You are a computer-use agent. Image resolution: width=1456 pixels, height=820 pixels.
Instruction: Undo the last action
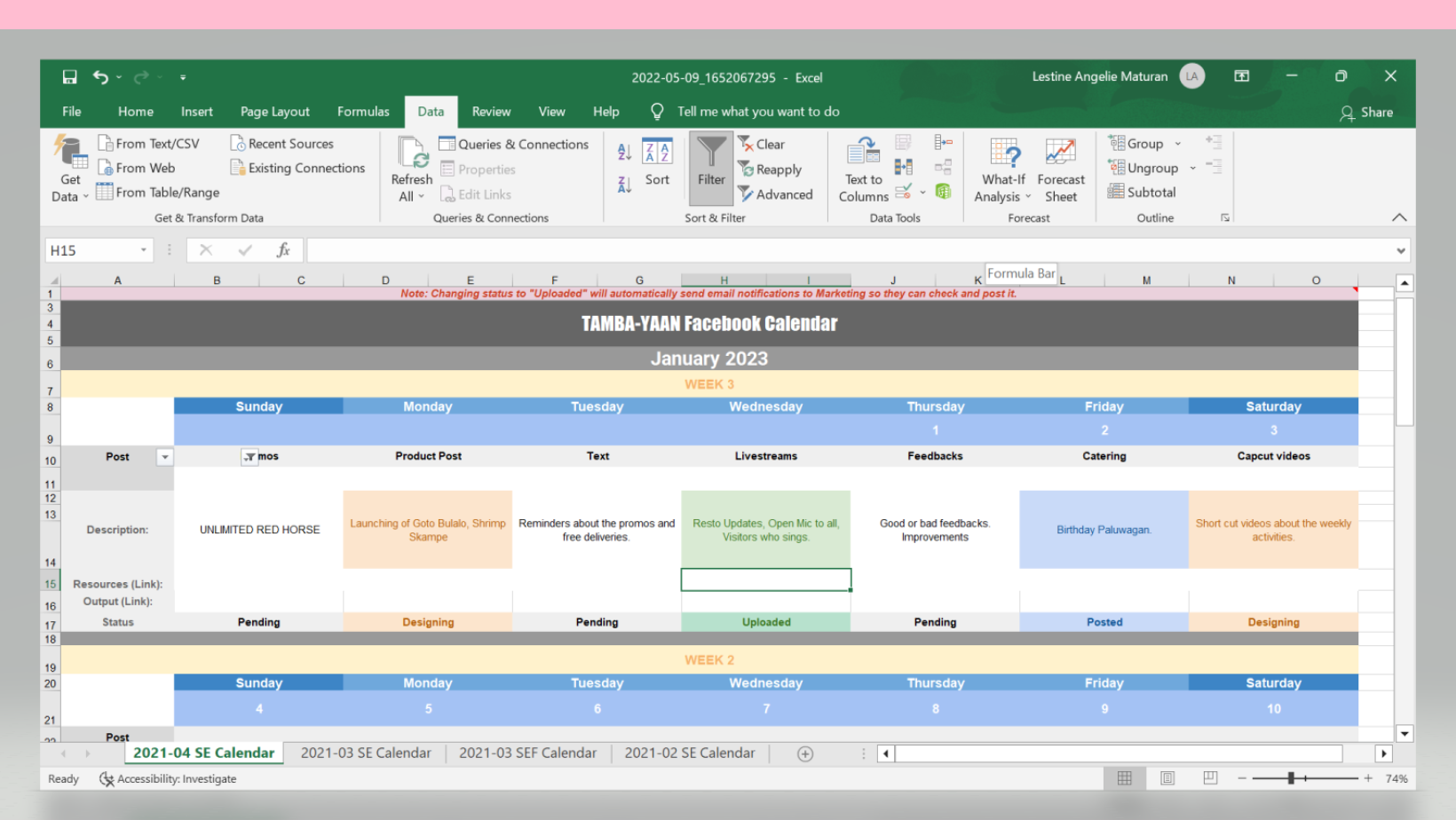pyautogui.click(x=100, y=77)
